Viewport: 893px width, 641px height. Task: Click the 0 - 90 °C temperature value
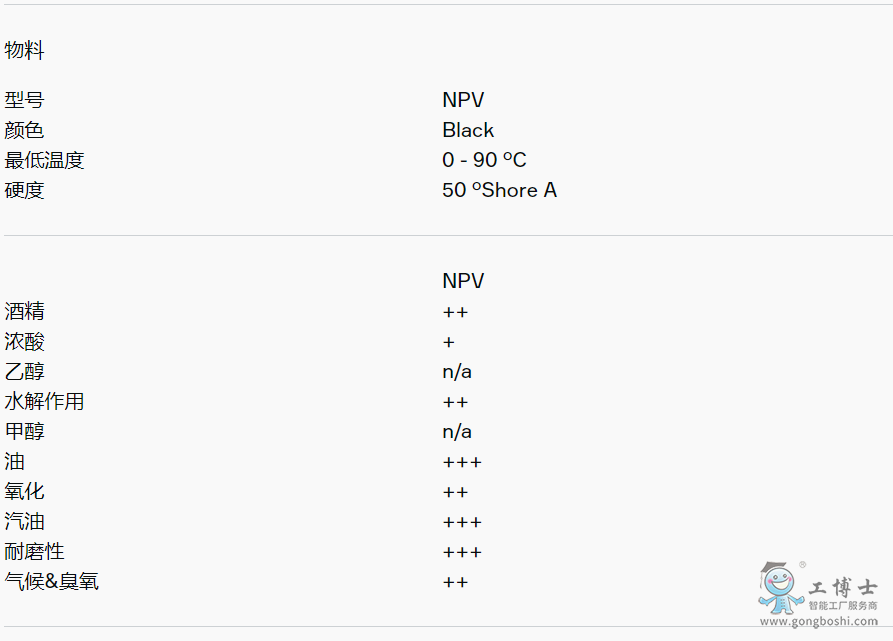(484, 160)
